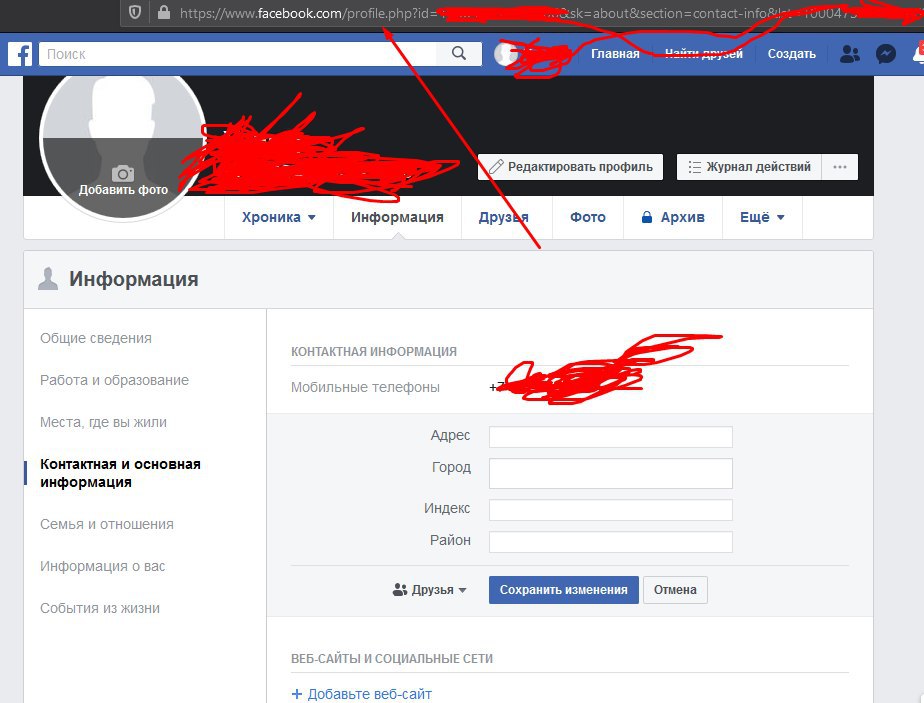Click the camera icon to add photo
Image resolution: width=924 pixels, height=703 pixels.
[x=123, y=173]
